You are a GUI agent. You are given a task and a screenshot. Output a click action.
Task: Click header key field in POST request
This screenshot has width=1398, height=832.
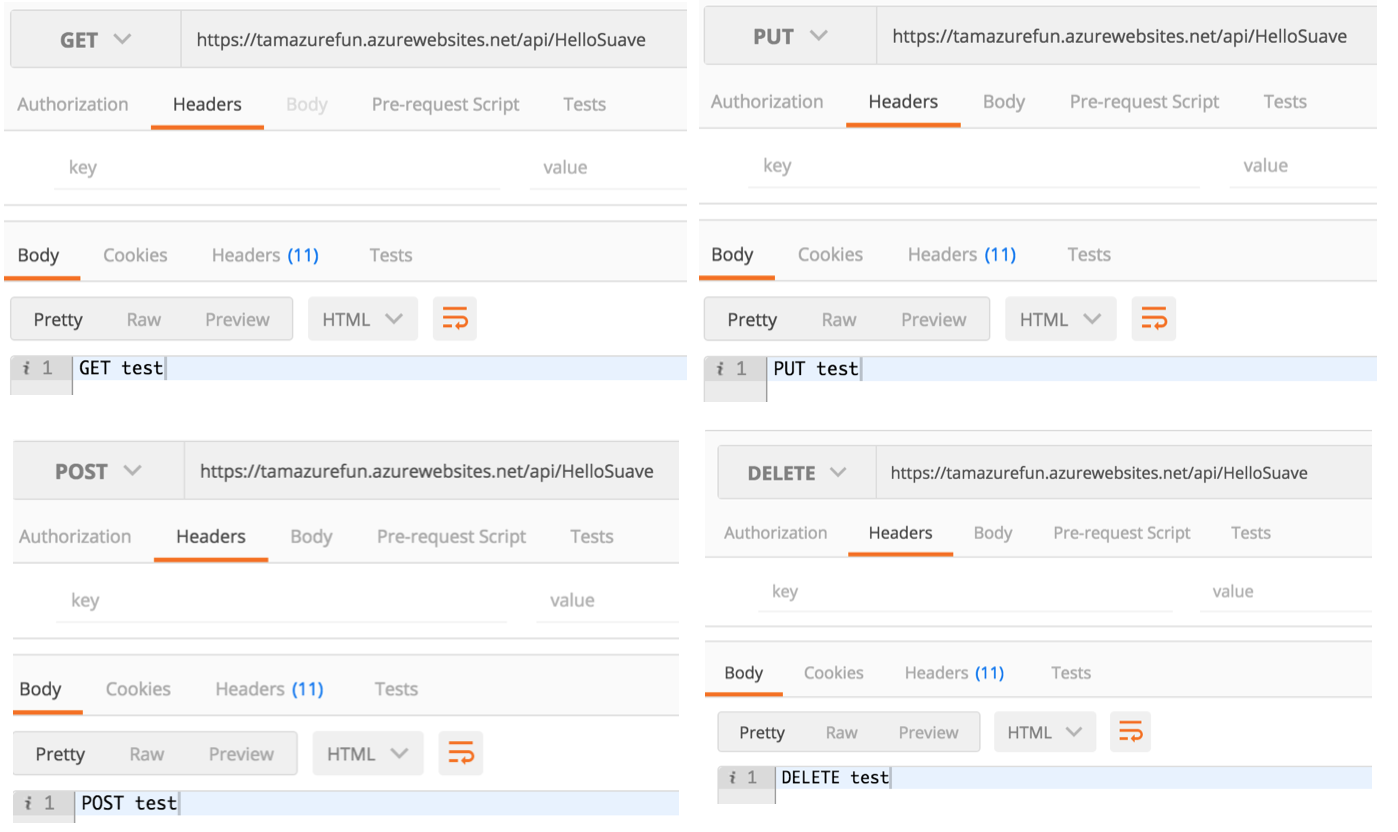point(280,600)
